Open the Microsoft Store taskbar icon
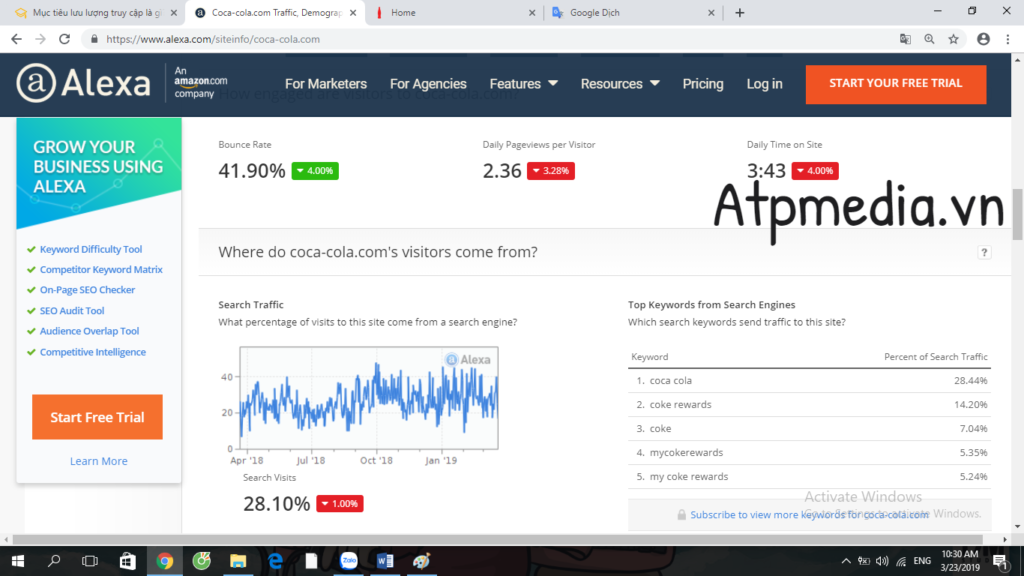The width and height of the screenshot is (1024, 576). pyautogui.click(x=127, y=561)
